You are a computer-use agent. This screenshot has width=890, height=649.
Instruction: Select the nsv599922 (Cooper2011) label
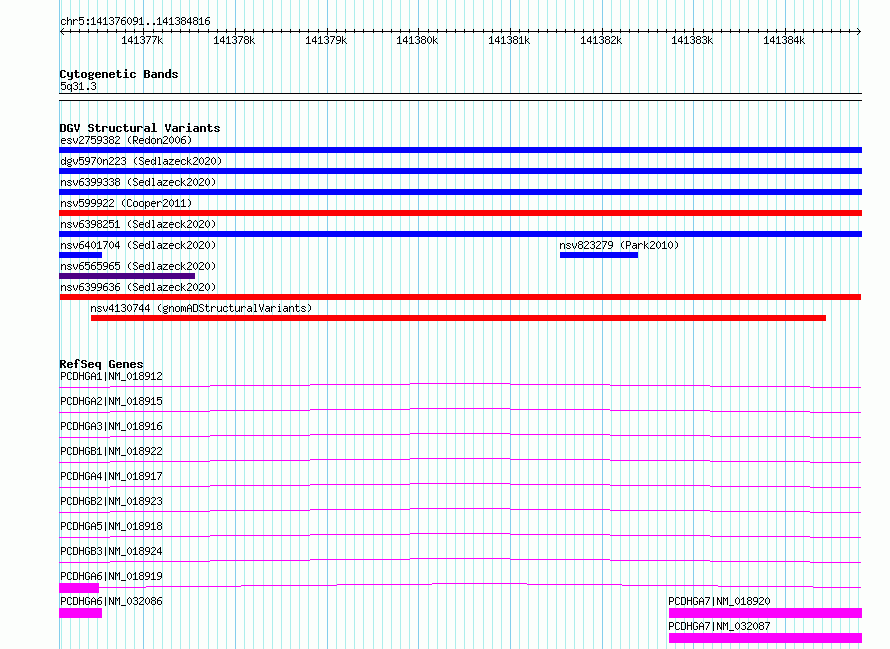(126, 203)
